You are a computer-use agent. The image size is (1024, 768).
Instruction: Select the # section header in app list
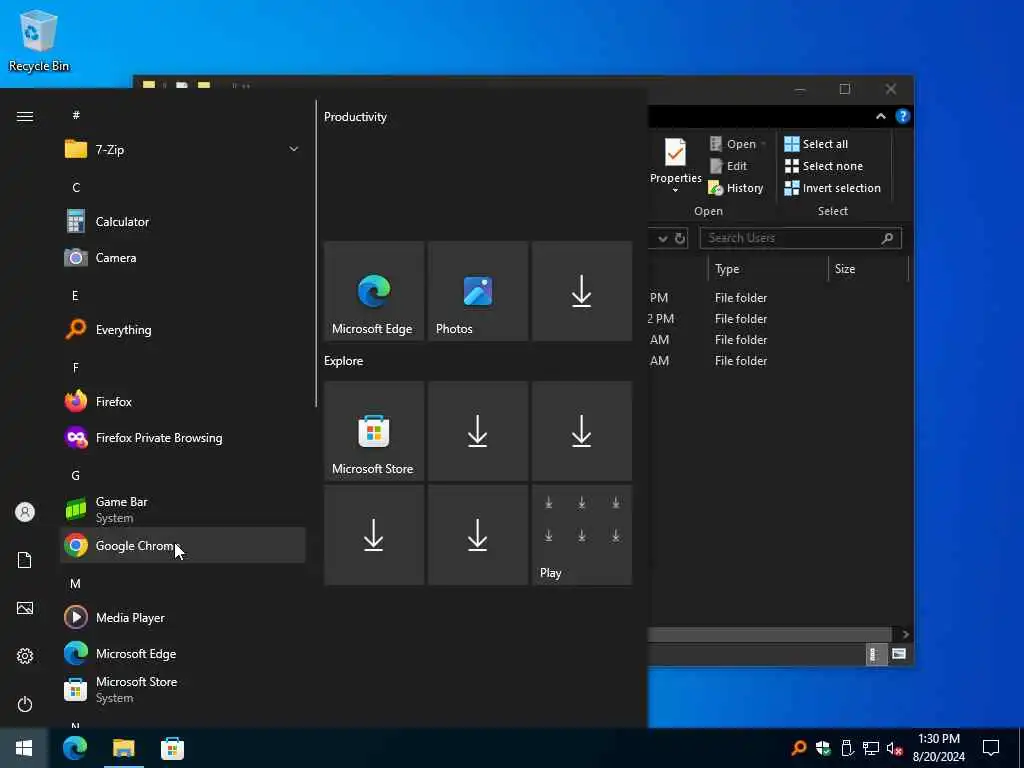tap(76, 115)
